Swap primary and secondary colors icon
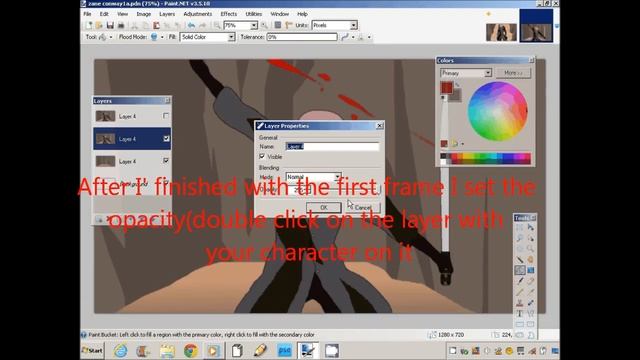The image size is (640, 360). click(x=458, y=84)
